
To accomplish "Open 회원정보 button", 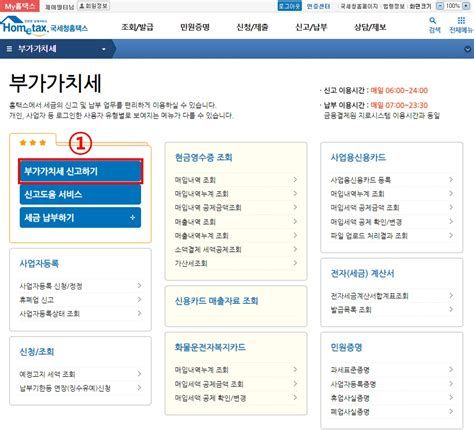I will pyautogui.click(x=94, y=6).
